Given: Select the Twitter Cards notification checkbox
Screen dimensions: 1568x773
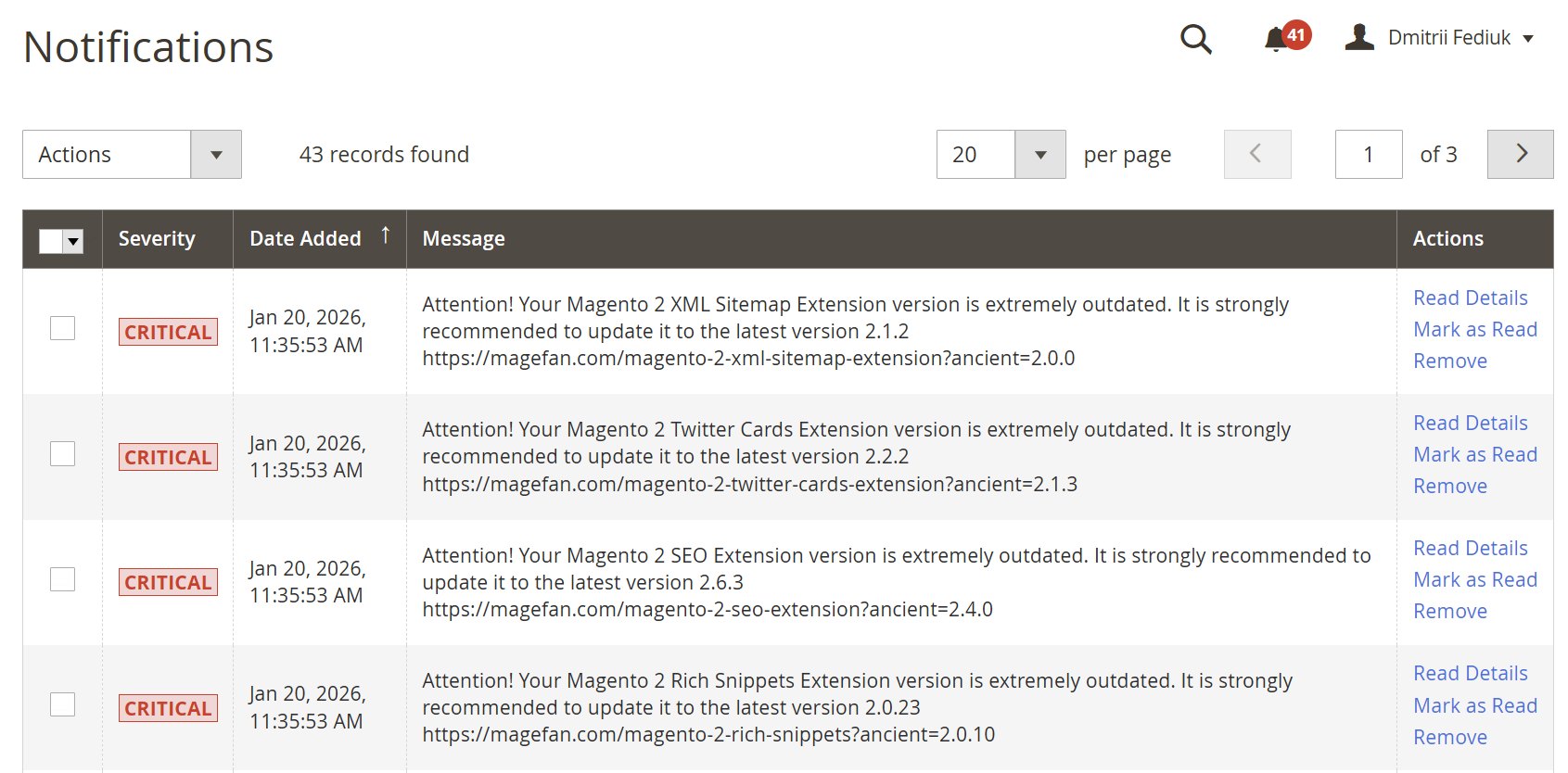Looking at the screenshot, I should click(62, 453).
